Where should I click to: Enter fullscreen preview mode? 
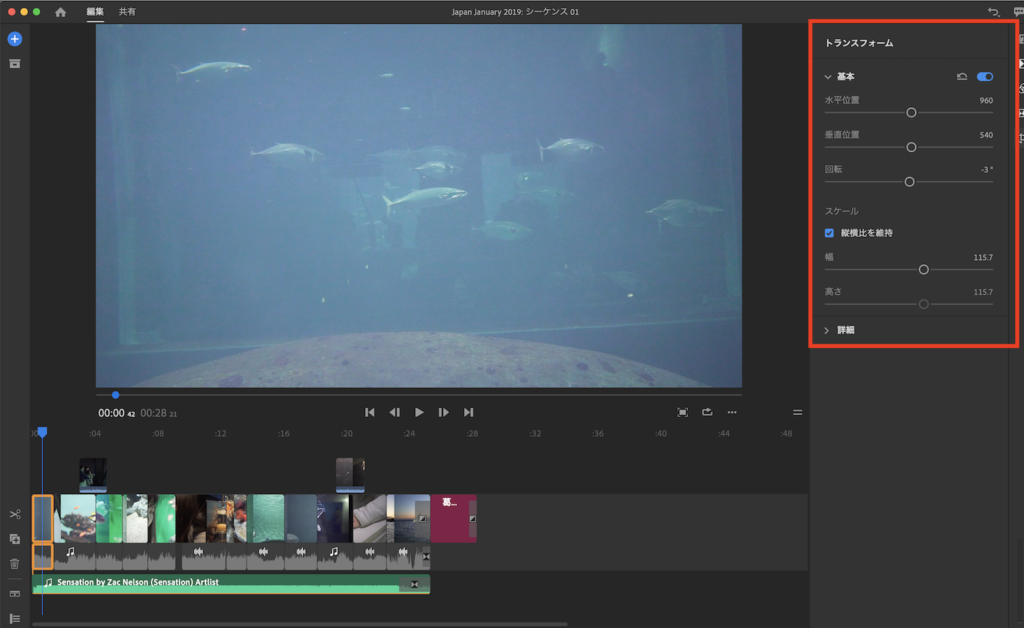point(683,412)
